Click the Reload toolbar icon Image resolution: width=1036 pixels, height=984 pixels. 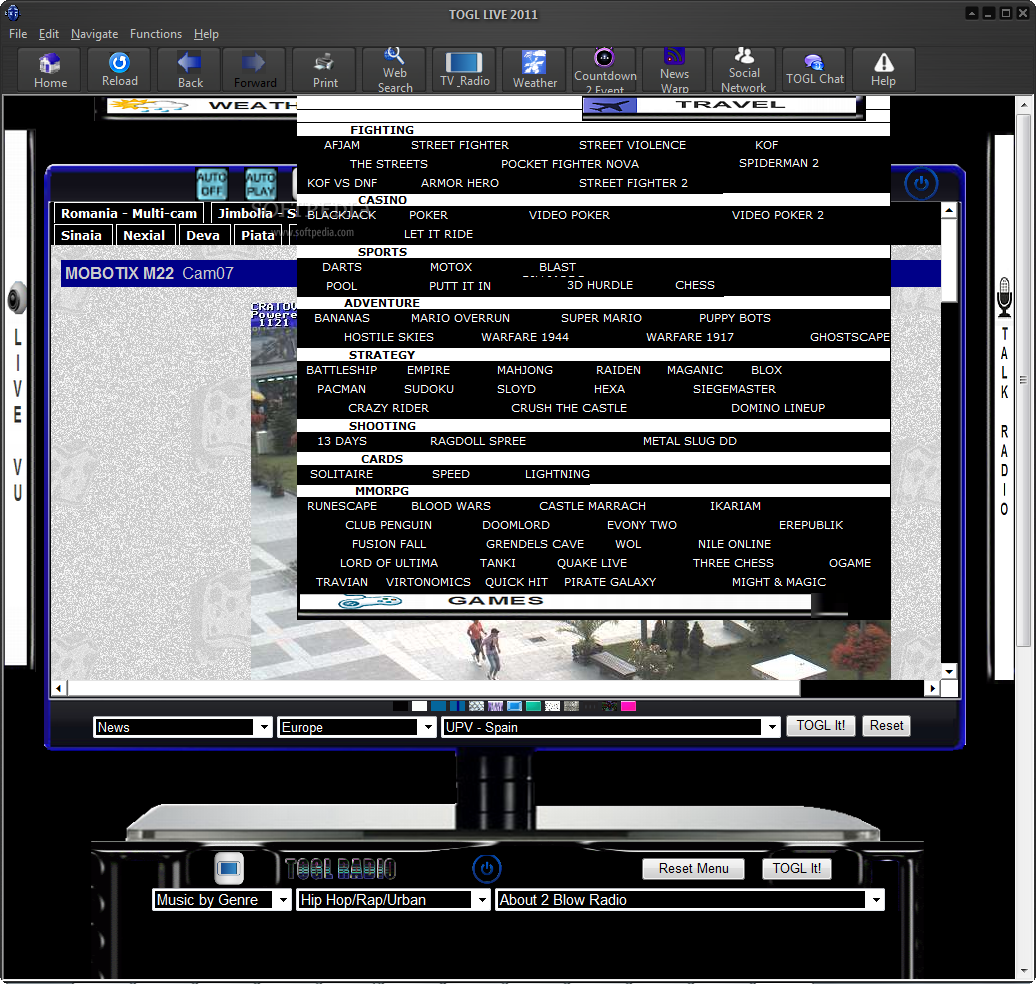120,70
